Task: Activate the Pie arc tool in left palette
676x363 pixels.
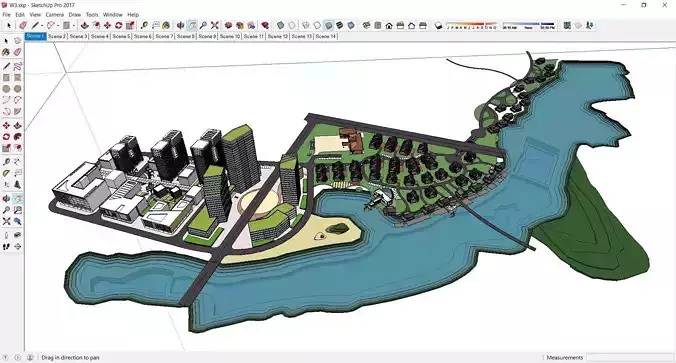Action: pyautogui.click(x=17, y=111)
